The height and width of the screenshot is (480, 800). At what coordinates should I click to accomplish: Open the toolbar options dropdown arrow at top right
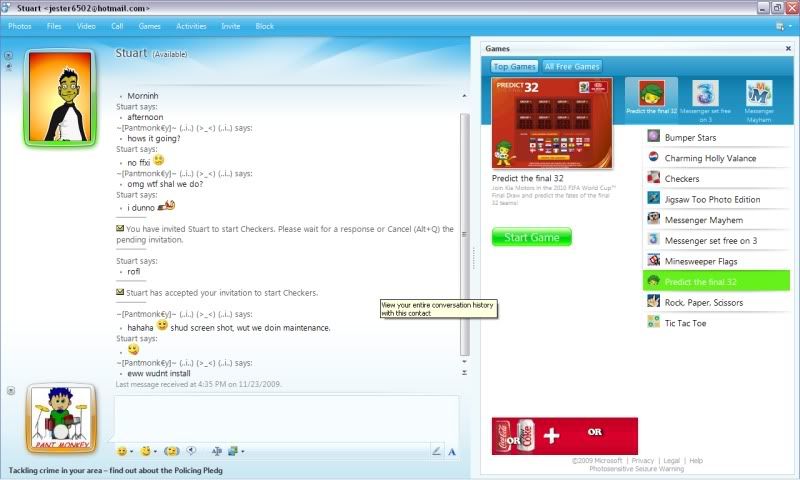pos(790,26)
